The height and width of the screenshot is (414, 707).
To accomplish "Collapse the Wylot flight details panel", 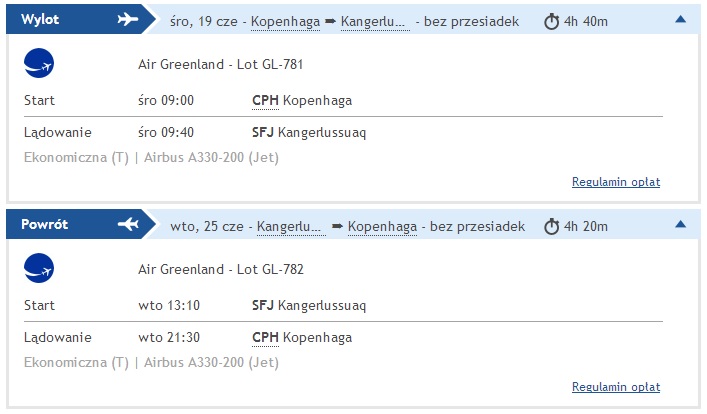I will 680,19.
